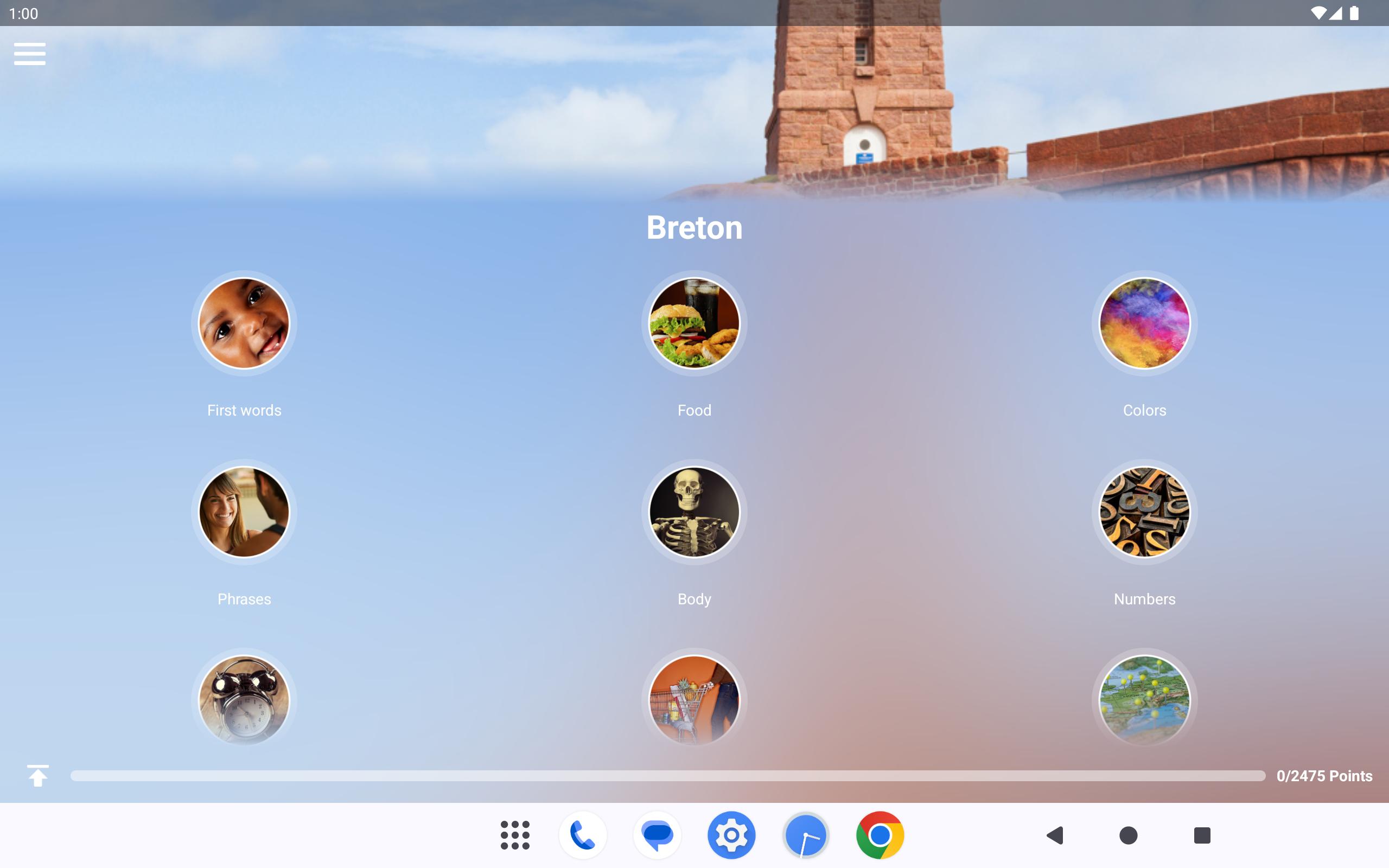Select the 'Colors' label
Viewport: 1389px width, 868px height.
[1144, 411]
